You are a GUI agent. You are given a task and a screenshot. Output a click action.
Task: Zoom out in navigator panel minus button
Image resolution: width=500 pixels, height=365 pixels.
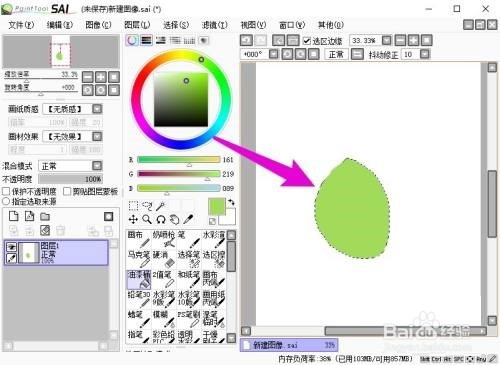88,77
